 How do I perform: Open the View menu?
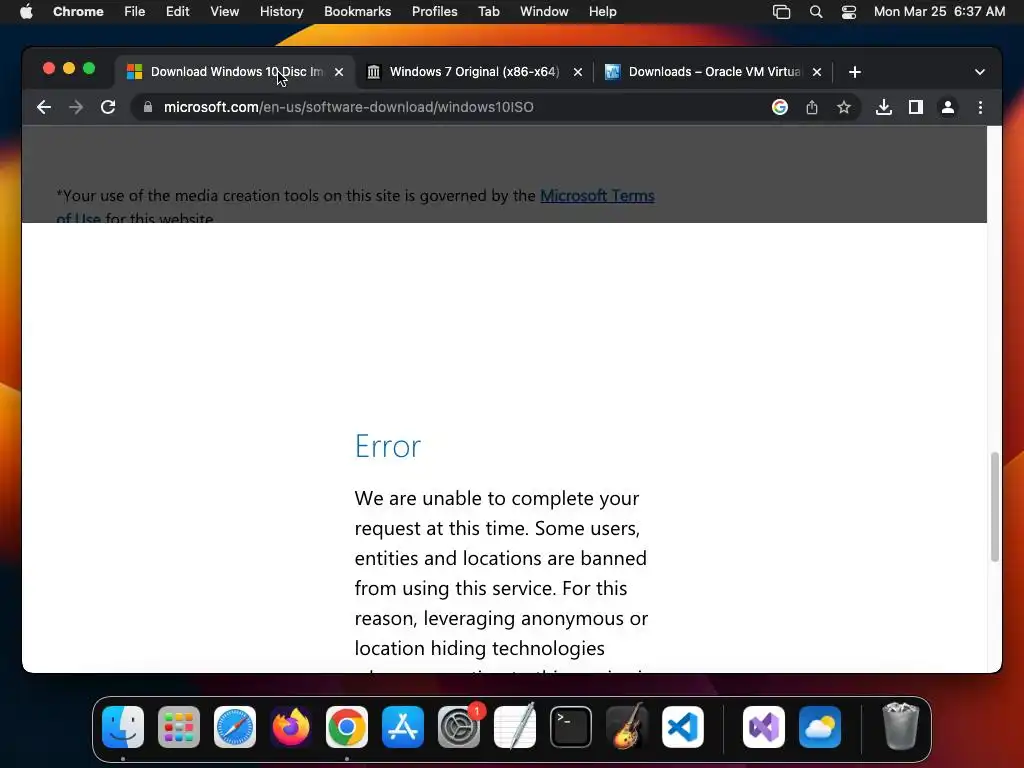pyautogui.click(x=224, y=12)
